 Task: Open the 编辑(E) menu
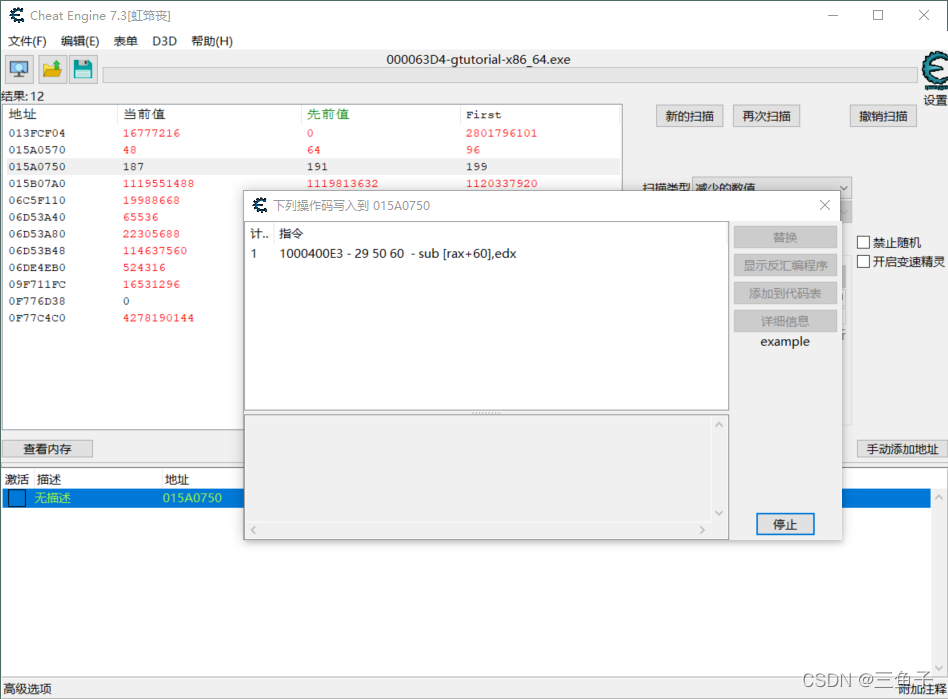[80, 41]
